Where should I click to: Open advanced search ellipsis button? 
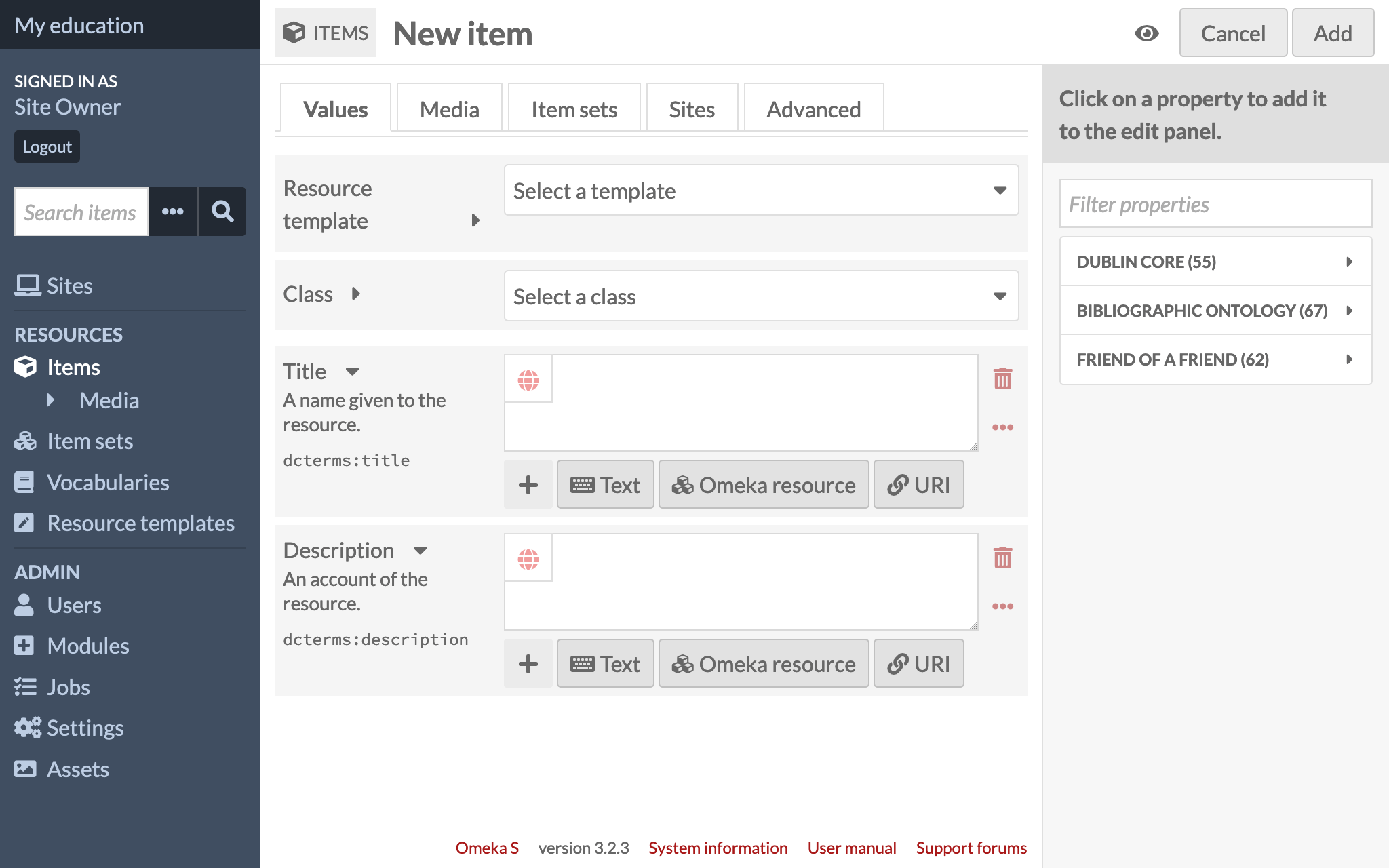click(x=173, y=212)
